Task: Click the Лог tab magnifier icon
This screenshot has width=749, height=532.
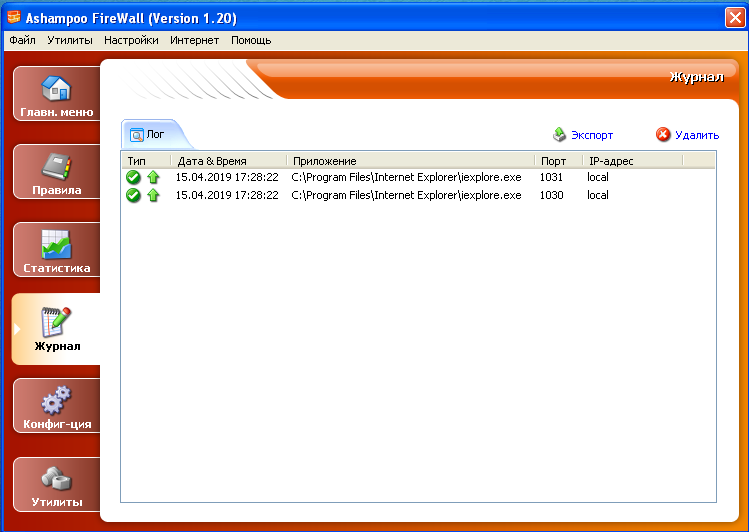Action: (137, 135)
